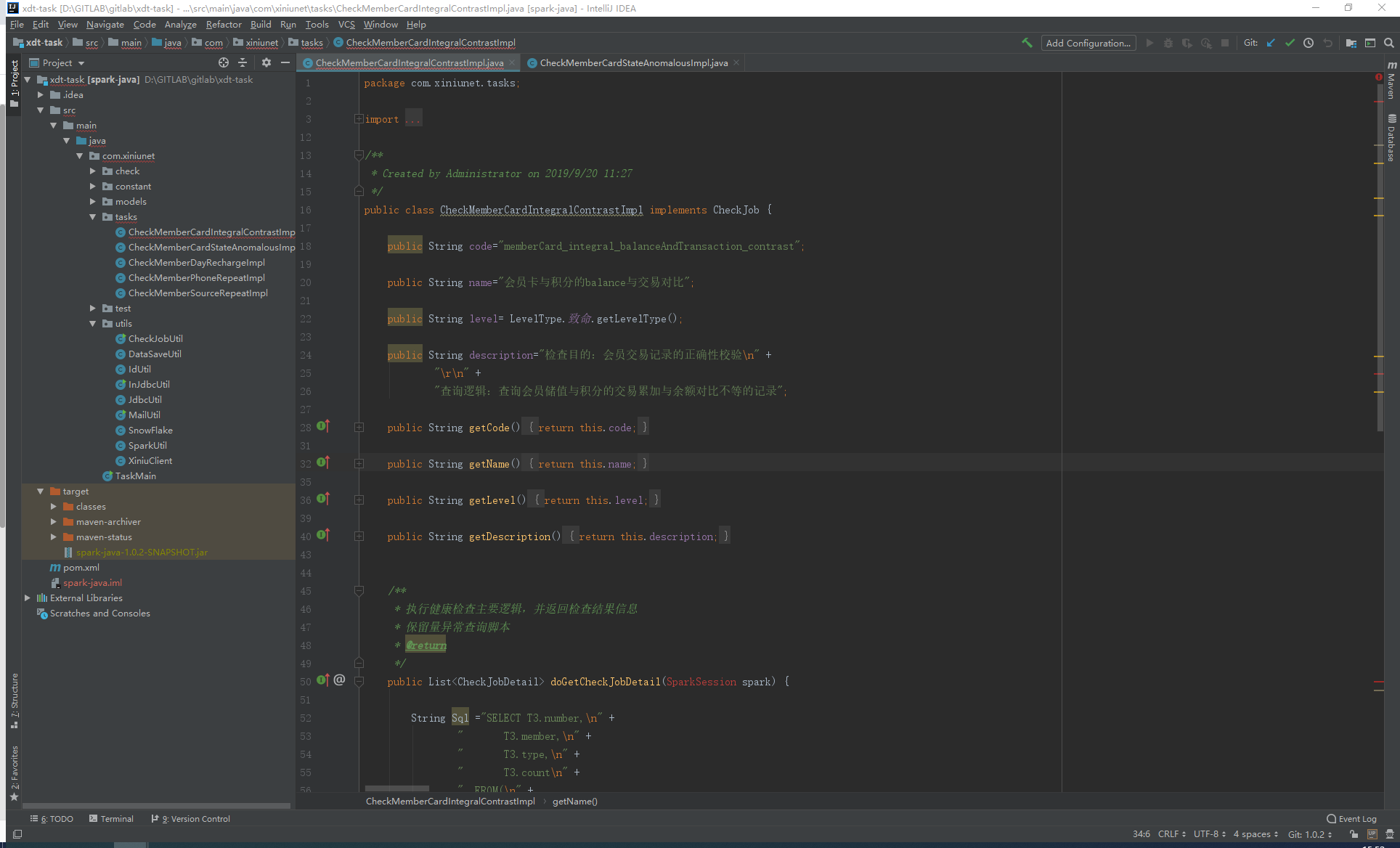Toggle the Database tool window on right
The height and width of the screenshot is (848, 1400).
[x=1391, y=137]
